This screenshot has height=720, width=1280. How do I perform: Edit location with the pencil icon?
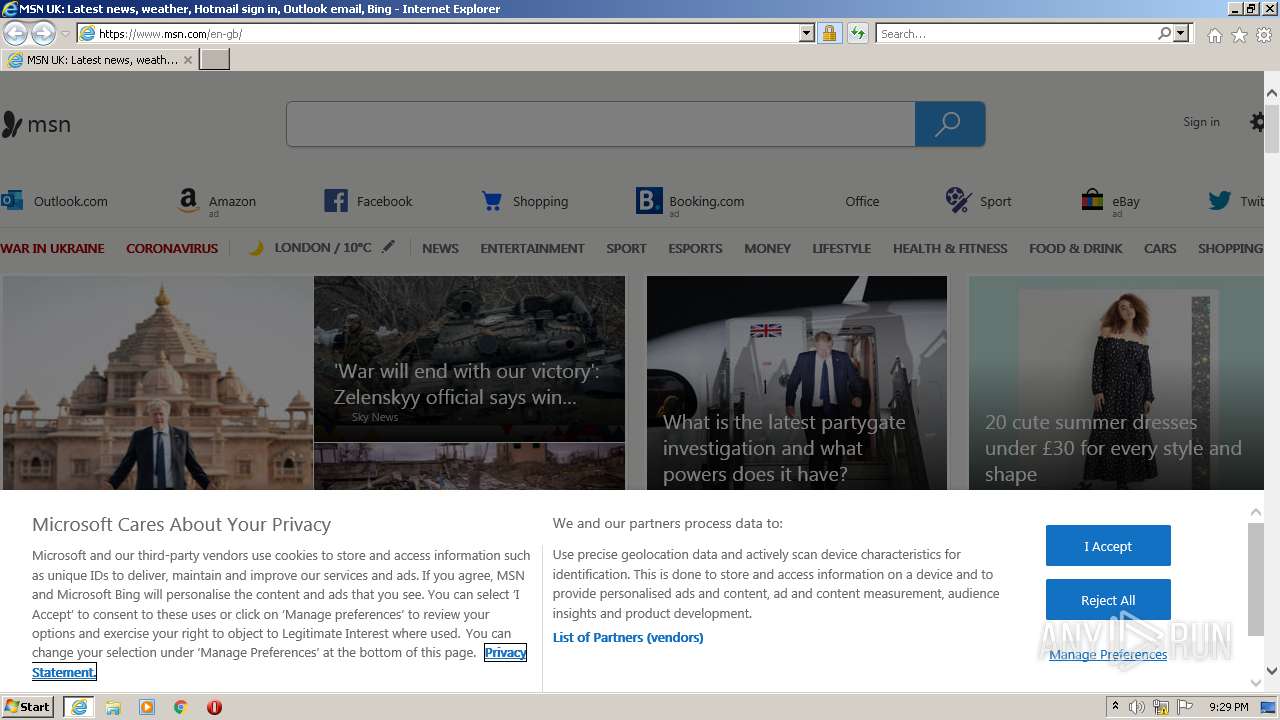[388, 247]
